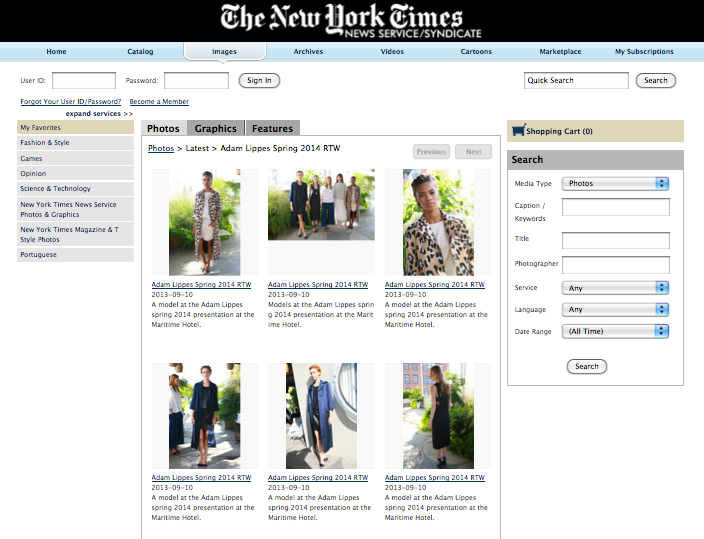Open Opinion in sidebar

tap(75, 173)
